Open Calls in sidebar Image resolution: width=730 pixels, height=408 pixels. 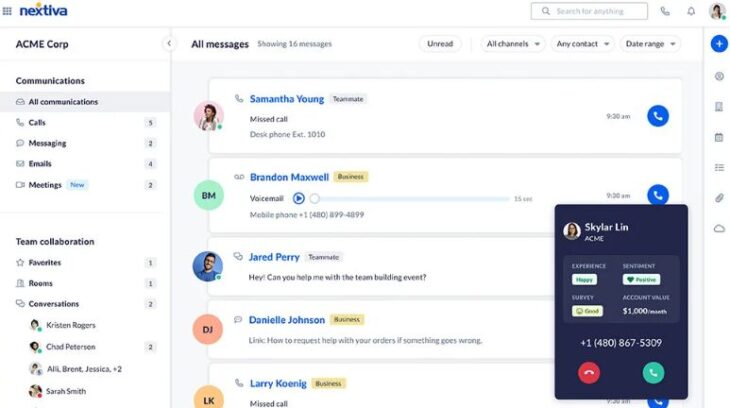tap(85, 122)
